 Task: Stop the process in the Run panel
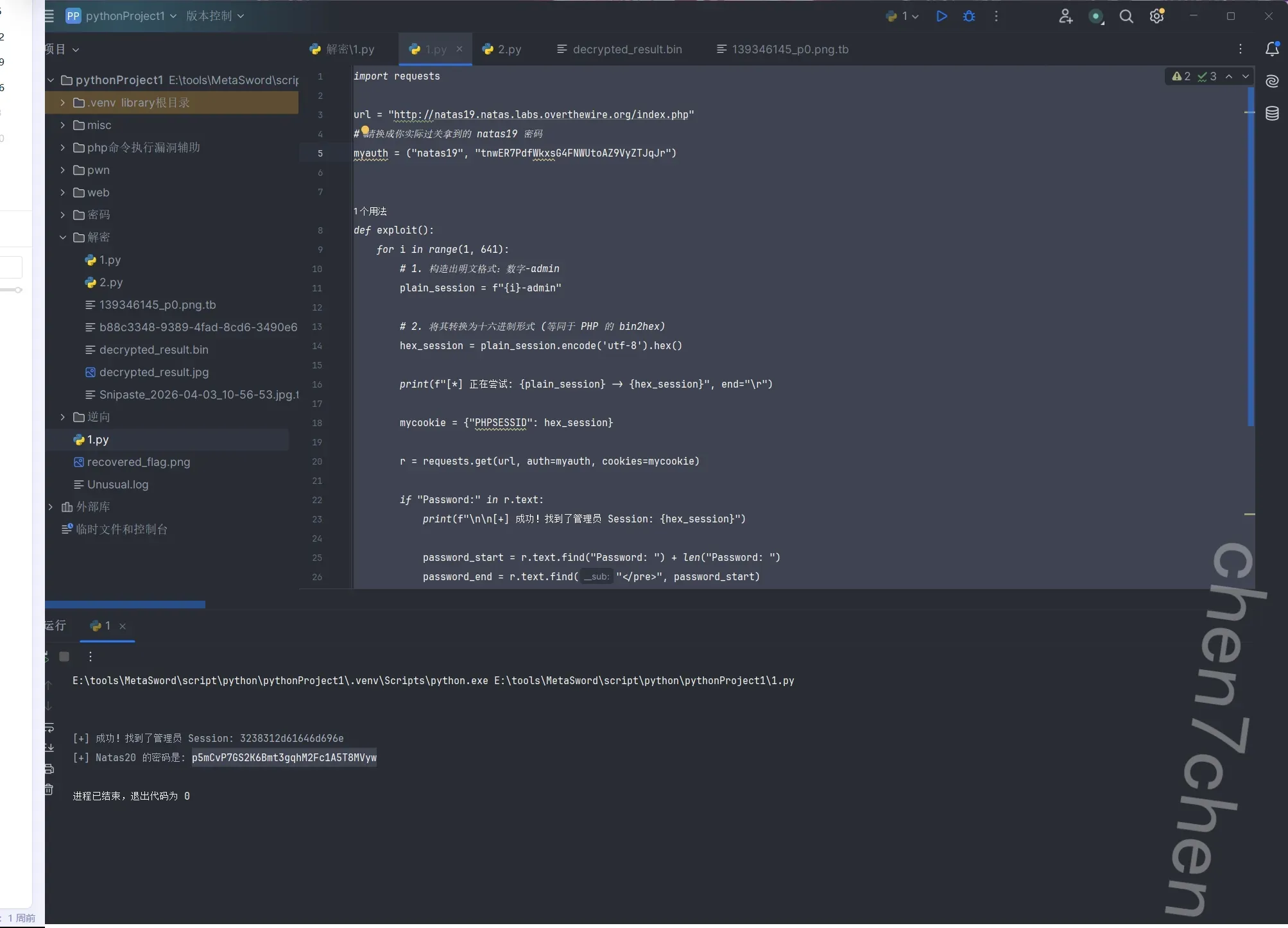click(64, 657)
